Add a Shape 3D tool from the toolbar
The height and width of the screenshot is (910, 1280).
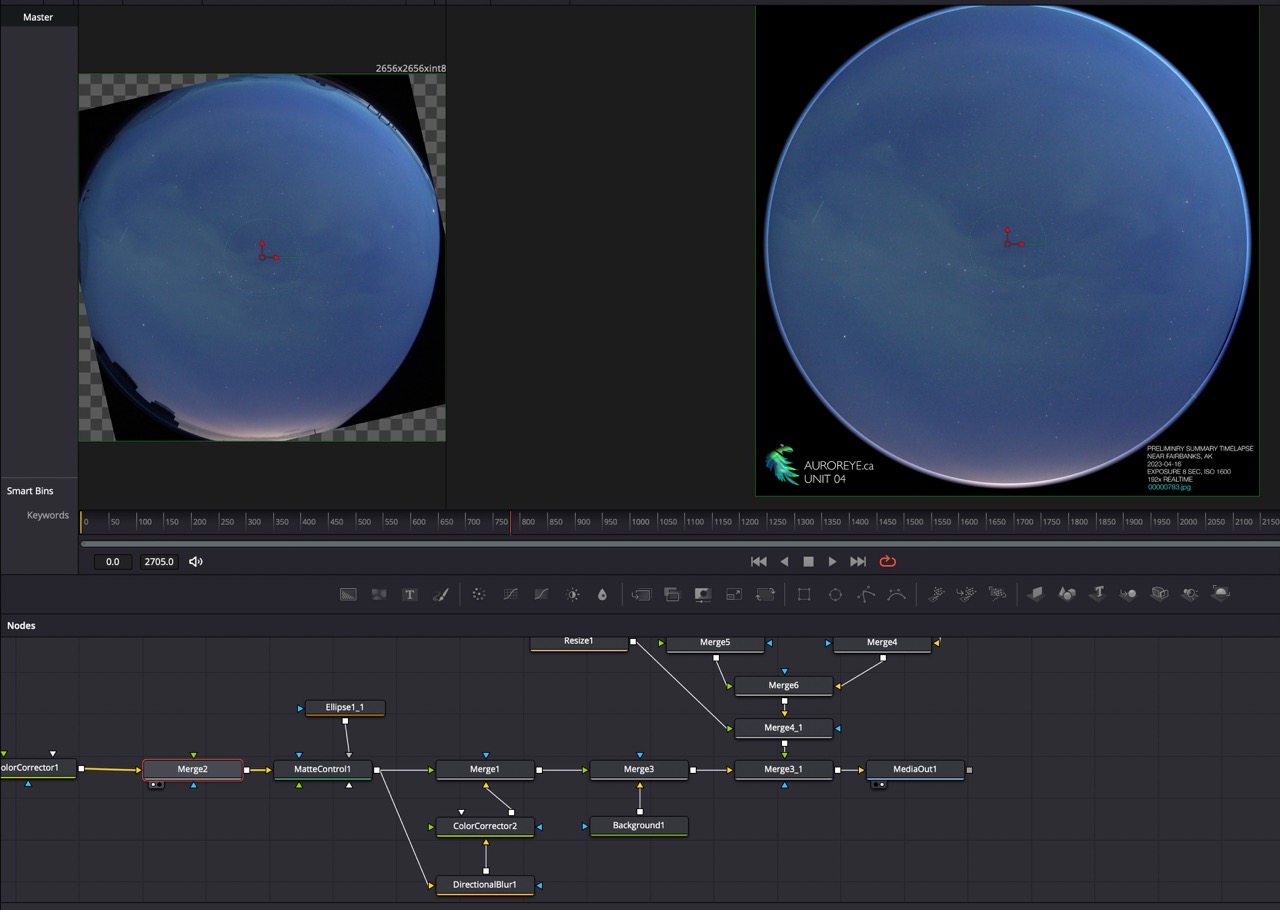pos(1068,594)
